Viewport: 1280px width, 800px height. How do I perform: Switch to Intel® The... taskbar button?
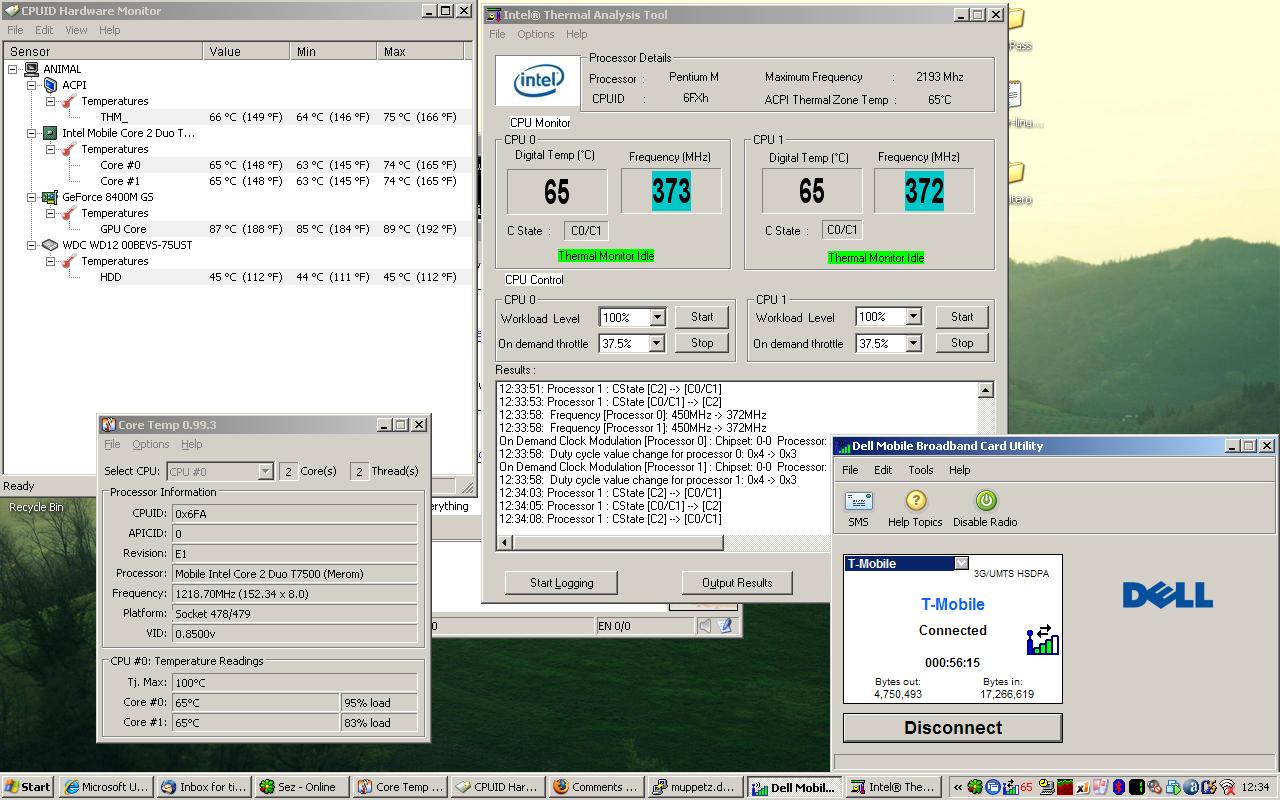click(x=891, y=787)
